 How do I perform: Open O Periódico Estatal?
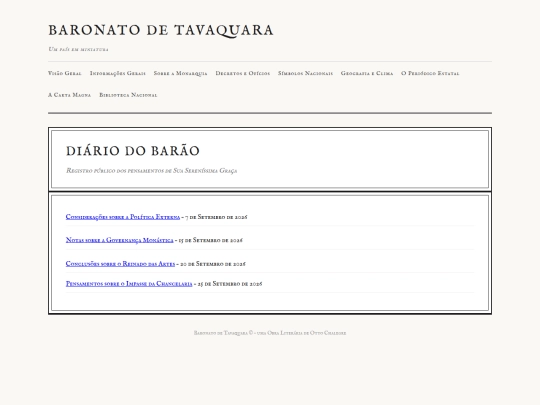(x=430, y=73)
